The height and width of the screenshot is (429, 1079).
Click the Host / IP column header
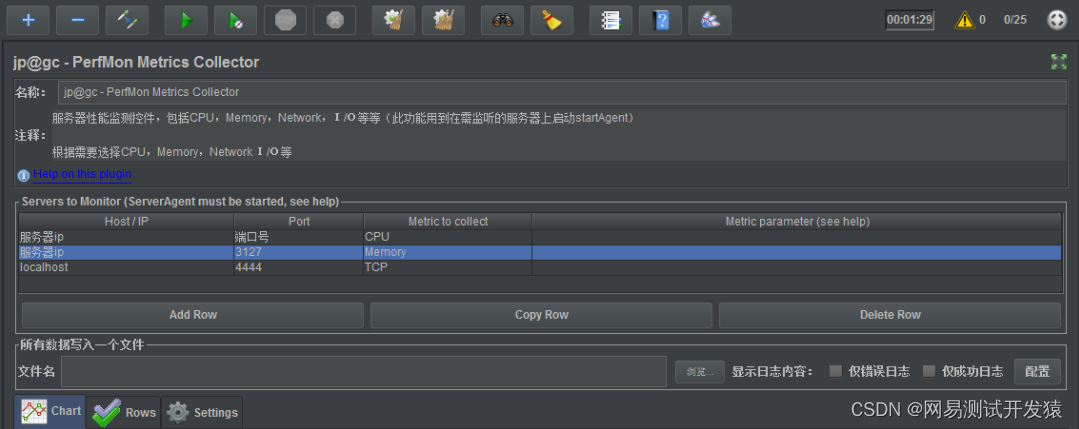click(126, 222)
